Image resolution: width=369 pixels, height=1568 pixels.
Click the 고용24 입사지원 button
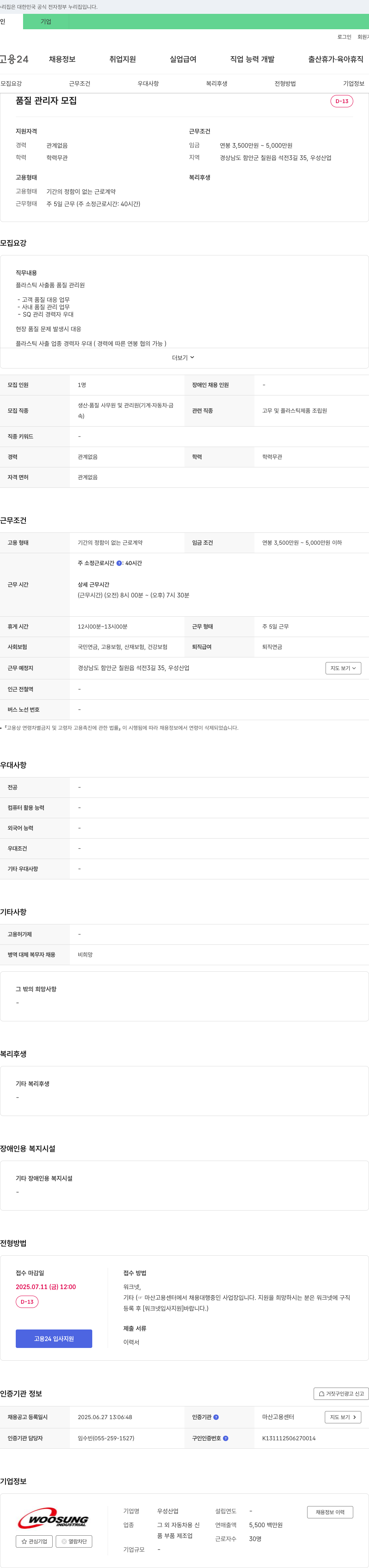click(54, 1338)
